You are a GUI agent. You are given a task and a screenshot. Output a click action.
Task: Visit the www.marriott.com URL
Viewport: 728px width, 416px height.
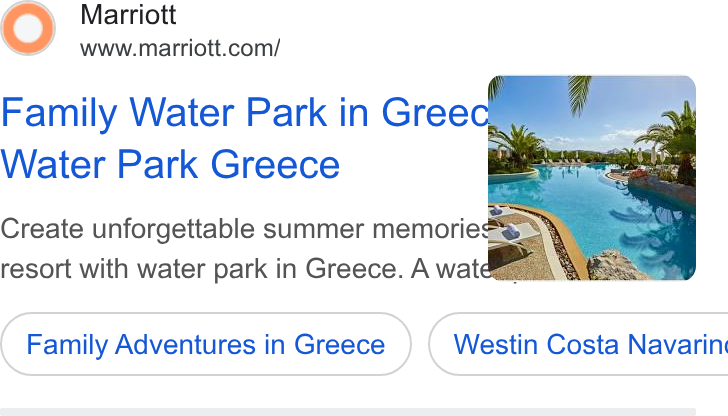pyautogui.click(x=180, y=48)
